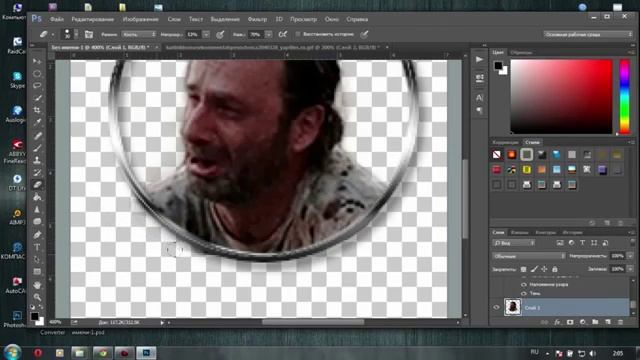Select the Path Selection tool
640x360 pixels.
(37, 259)
